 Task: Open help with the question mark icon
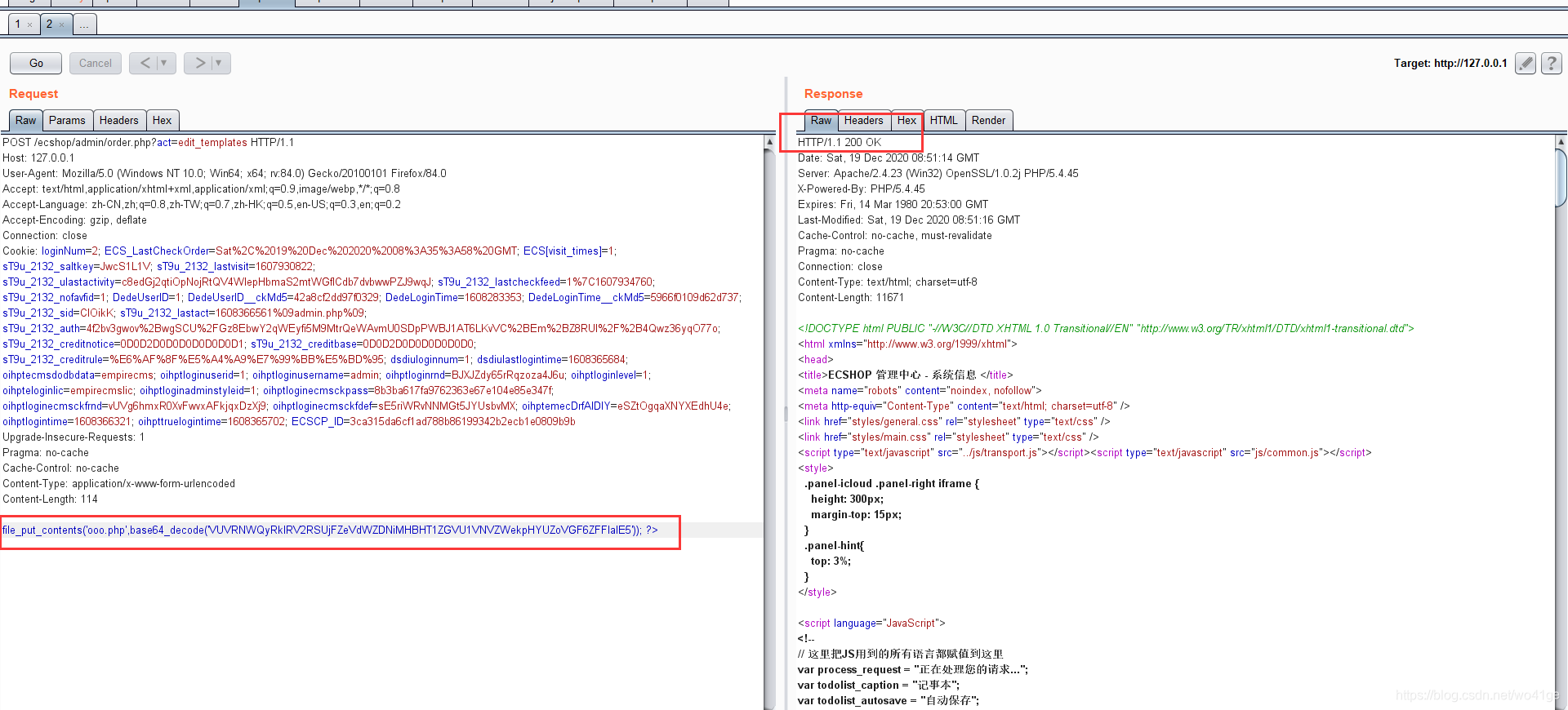pyautogui.click(x=1552, y=63)
